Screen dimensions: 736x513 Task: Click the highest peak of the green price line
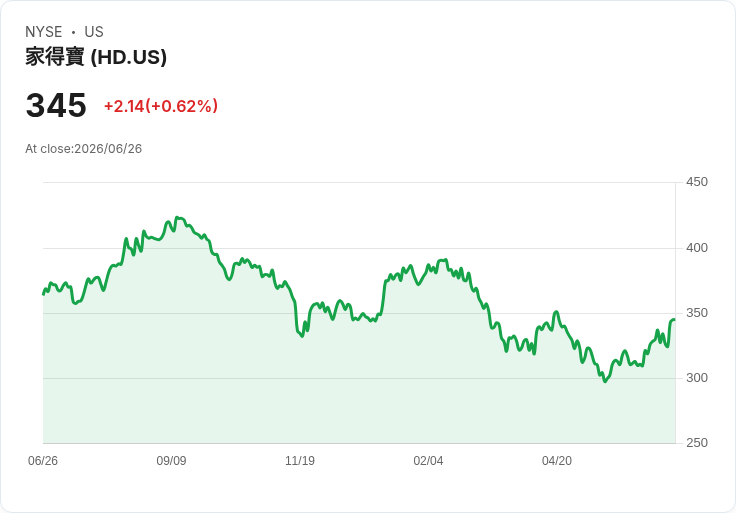(177, 217)
